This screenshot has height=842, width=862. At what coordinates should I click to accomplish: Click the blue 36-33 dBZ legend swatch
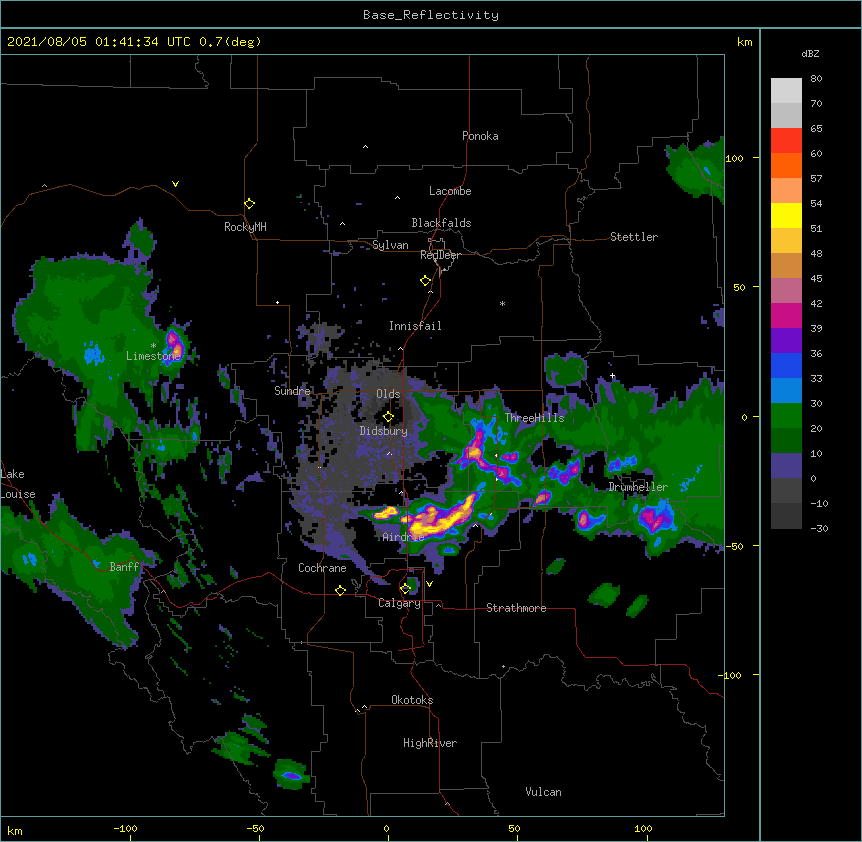coord(786,365)
